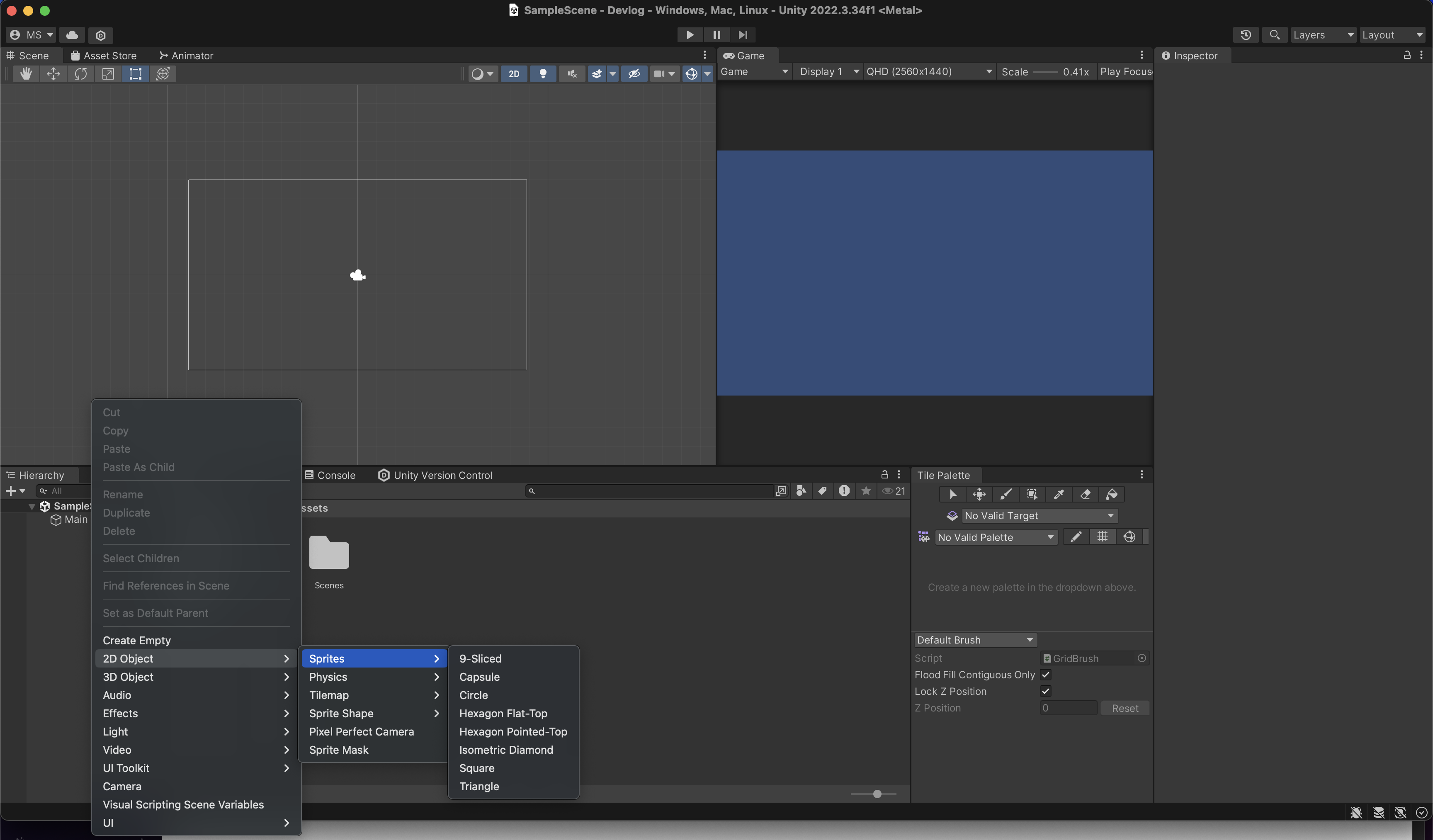Image resolution: width=1433 pixels, height=840 pixels.
Task: Uncheck Lock Z Position checkbox
Action: click(1045, 691)
